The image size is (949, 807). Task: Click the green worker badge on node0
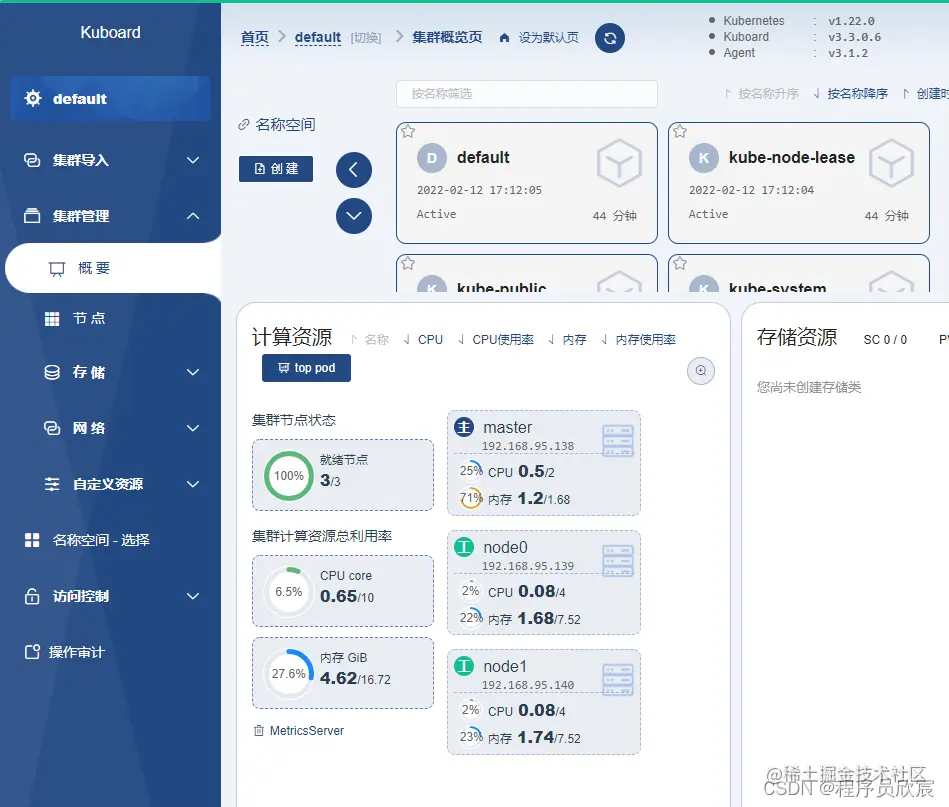pyautogui.click(x=464, y=547)
